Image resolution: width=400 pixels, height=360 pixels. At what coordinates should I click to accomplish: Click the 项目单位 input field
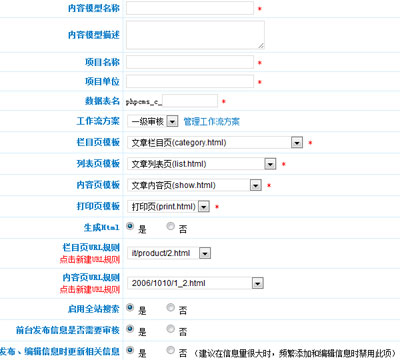[190, 81]
